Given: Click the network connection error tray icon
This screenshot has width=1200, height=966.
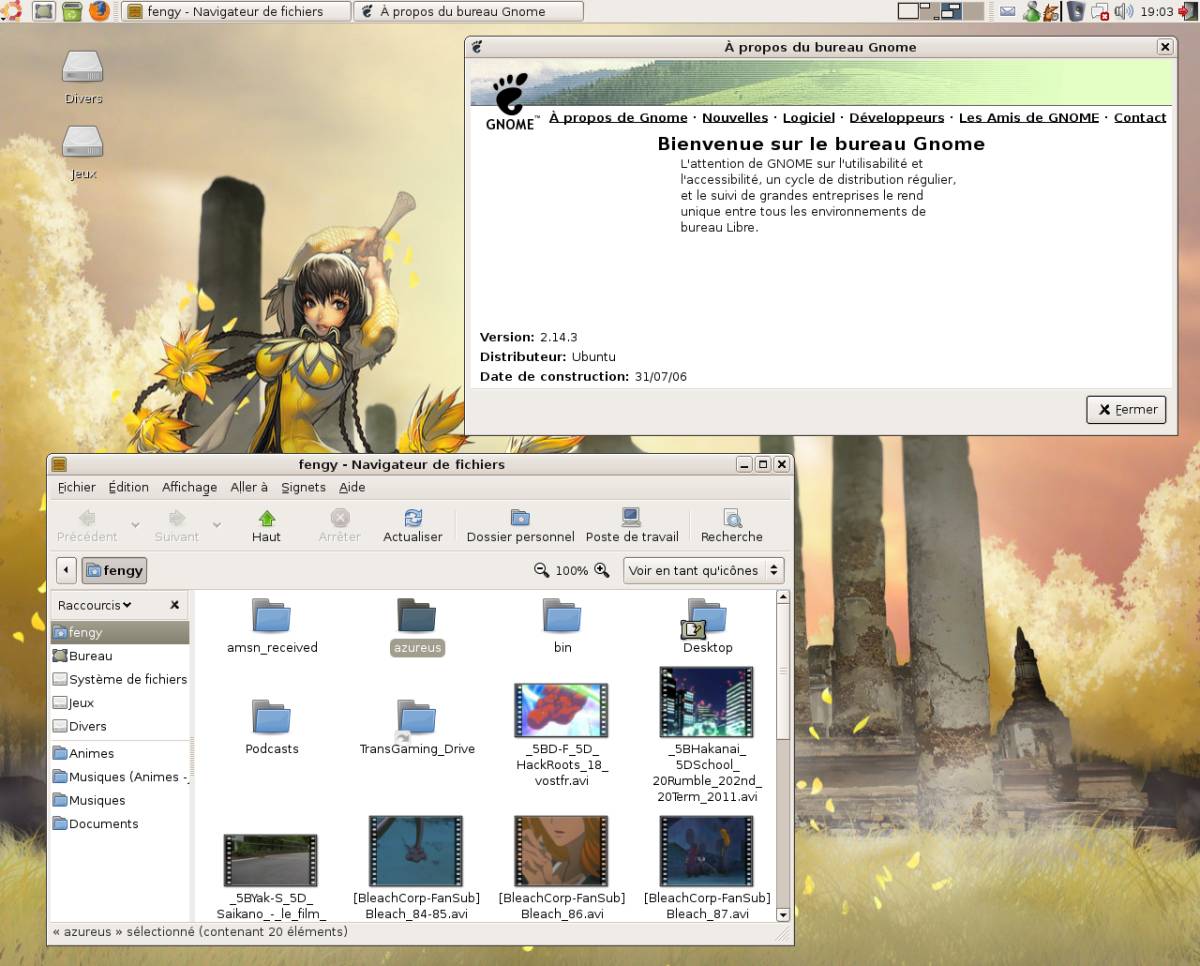Looking at the screenshot, I should [x=1101, y=12].
